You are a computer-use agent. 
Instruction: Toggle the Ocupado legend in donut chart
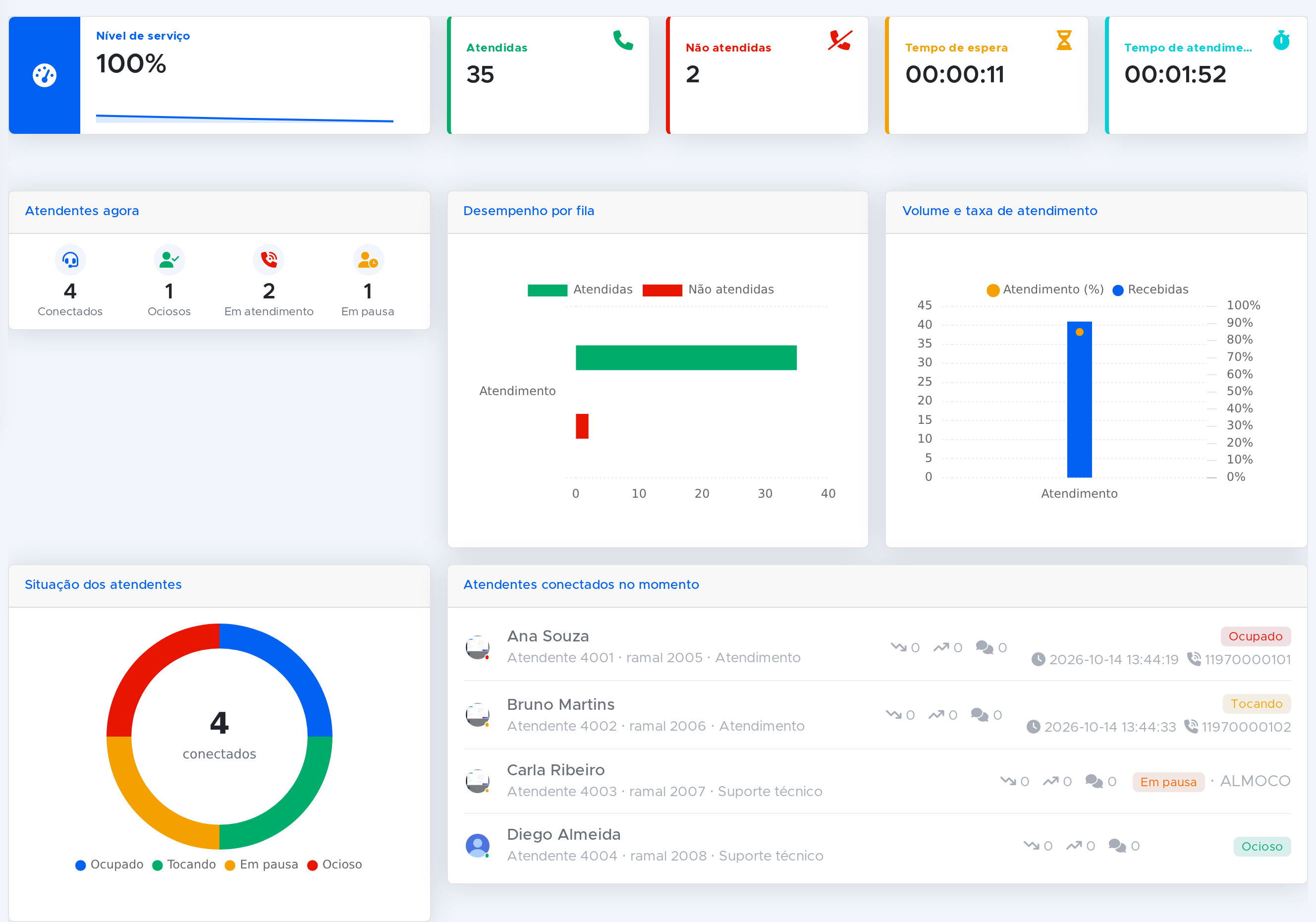coord(109,864)
